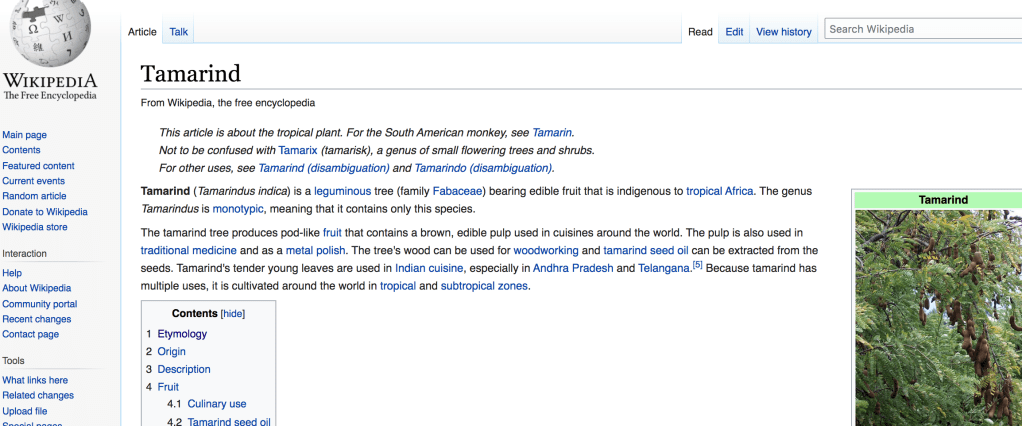This screenshot has height=426, width=1022.
Task: Select the Article tab
Action: tap(142, 32)
